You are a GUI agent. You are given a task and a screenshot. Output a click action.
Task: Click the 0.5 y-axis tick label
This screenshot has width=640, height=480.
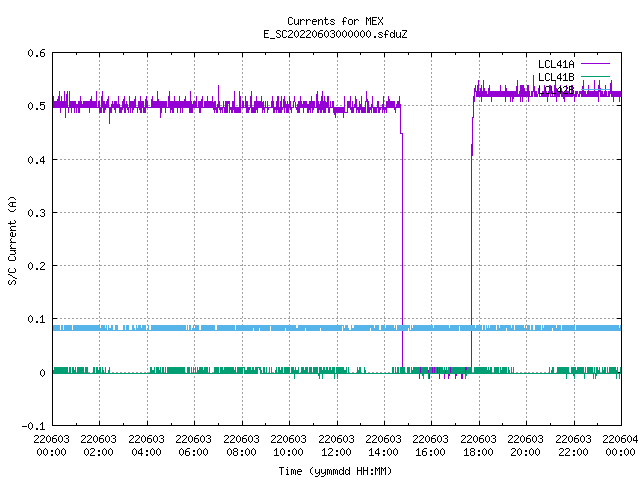click(x=36, y=106)
